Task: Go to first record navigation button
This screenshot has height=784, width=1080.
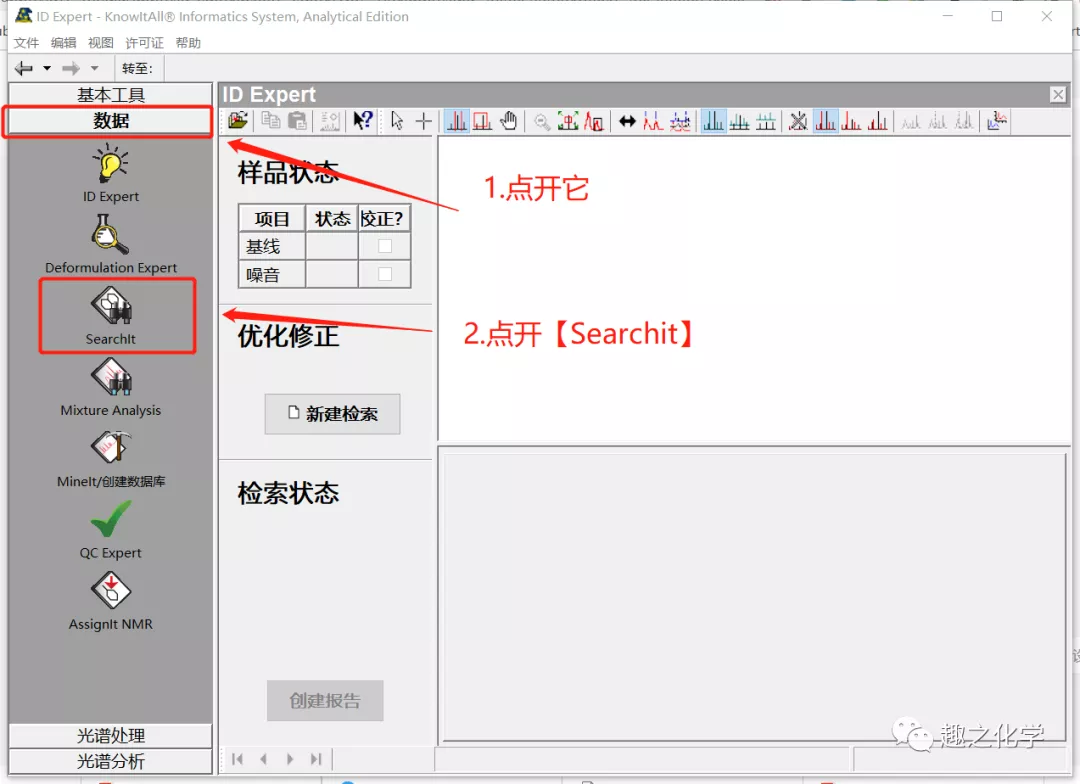Action: tap(238, 759)
